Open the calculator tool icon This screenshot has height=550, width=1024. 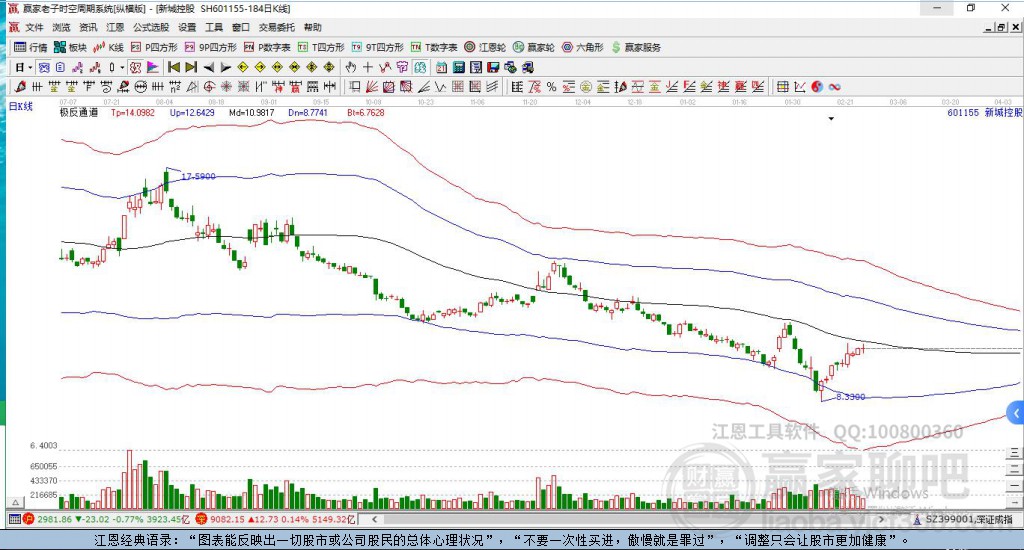[458, 67]
